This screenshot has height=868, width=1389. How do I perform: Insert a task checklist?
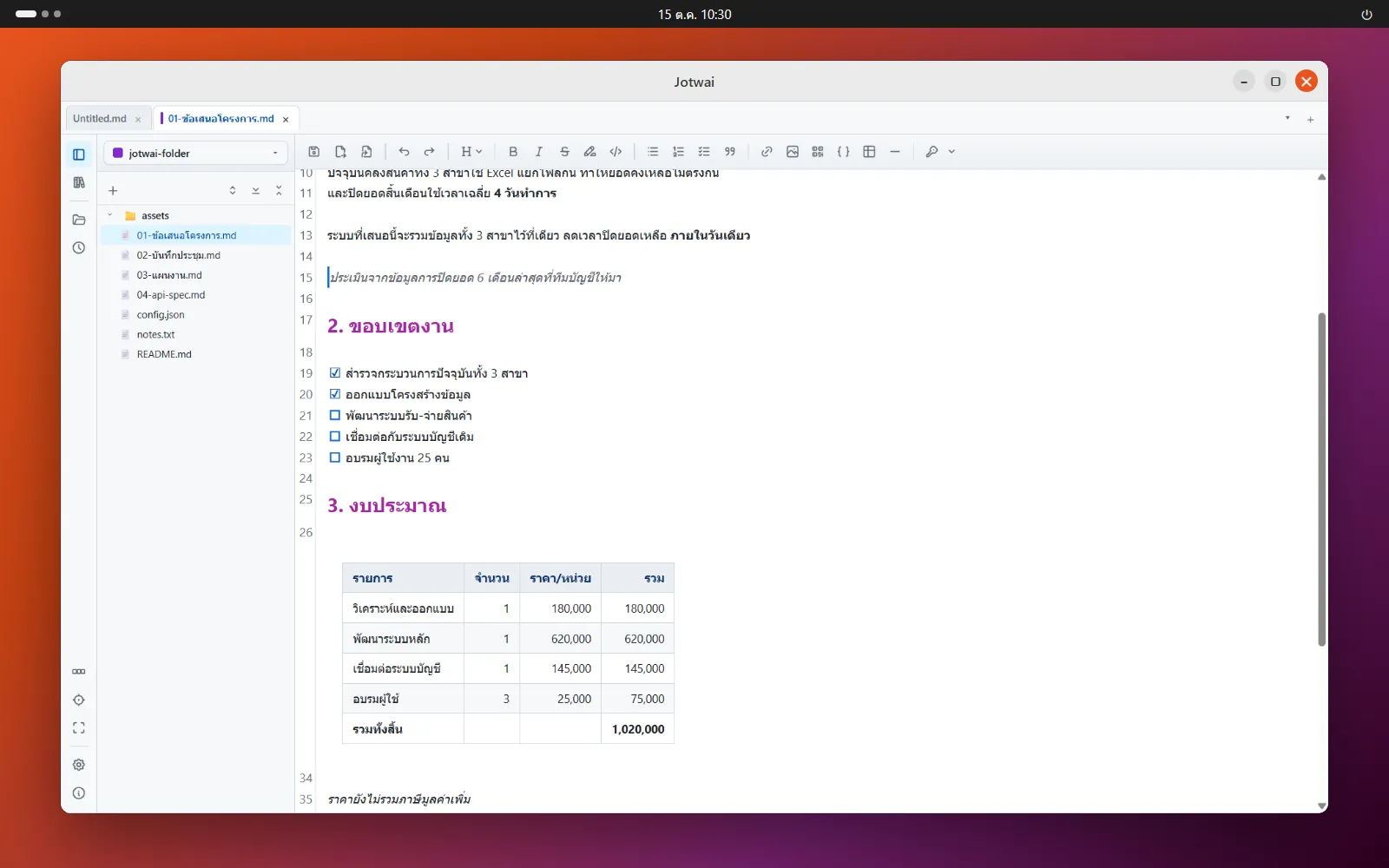704,152
